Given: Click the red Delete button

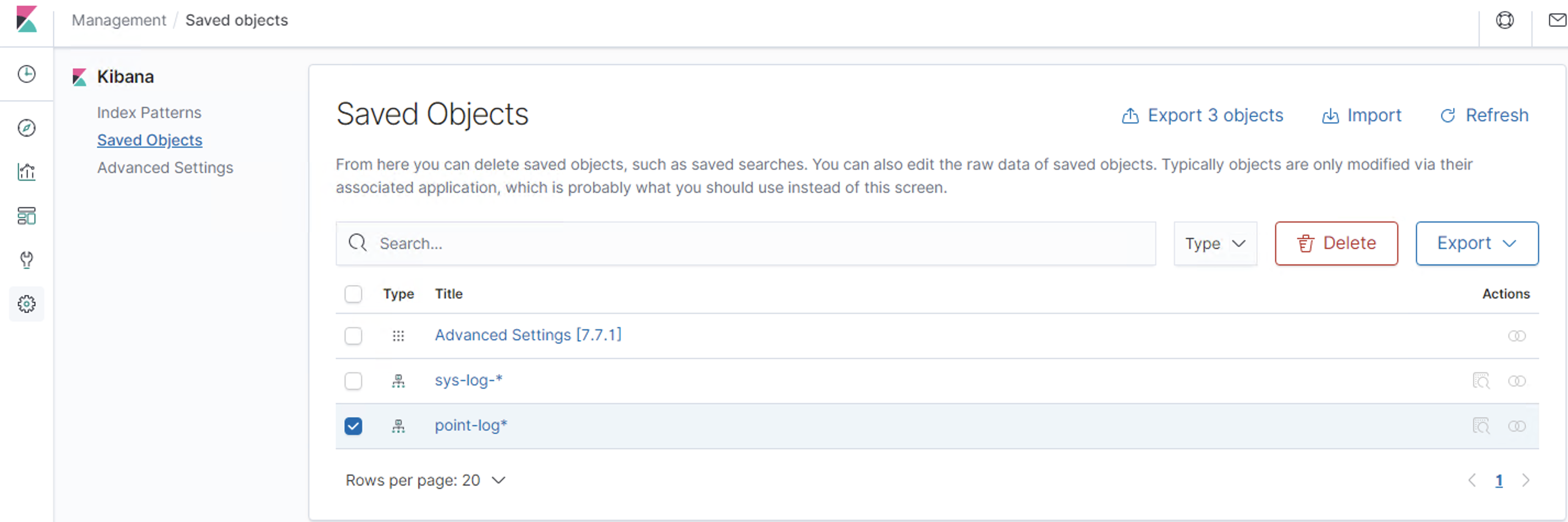Looking at the screenshot, I should pyautogui.click(x=1336, y=243).
